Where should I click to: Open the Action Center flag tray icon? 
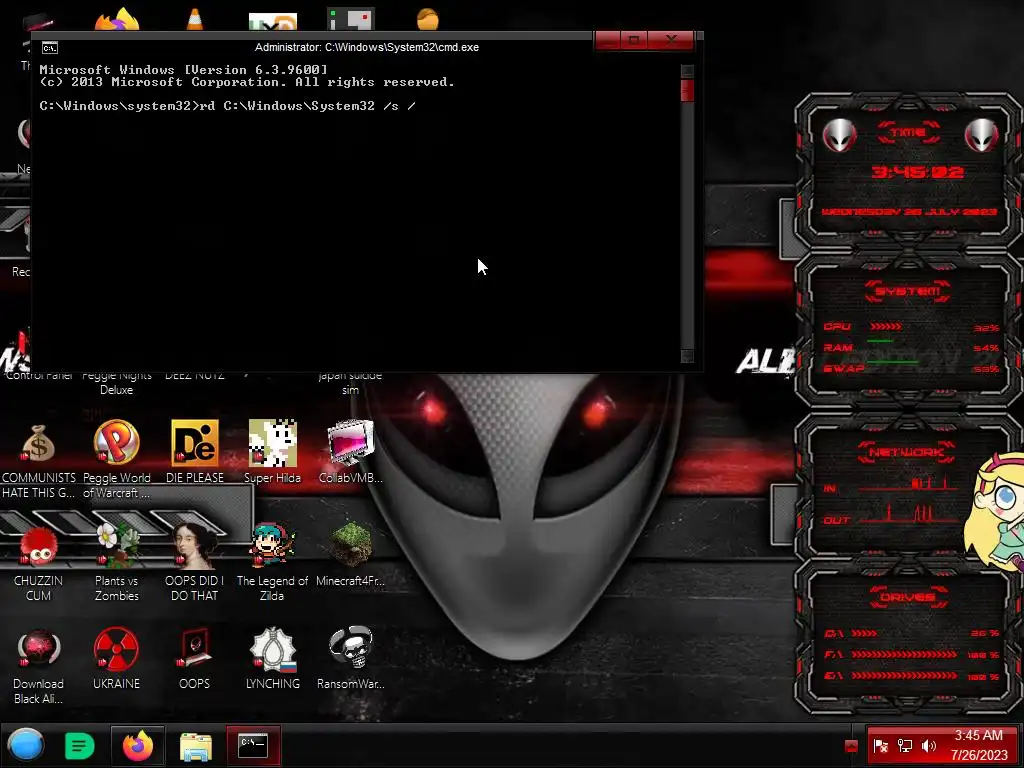tap(880, 746)
